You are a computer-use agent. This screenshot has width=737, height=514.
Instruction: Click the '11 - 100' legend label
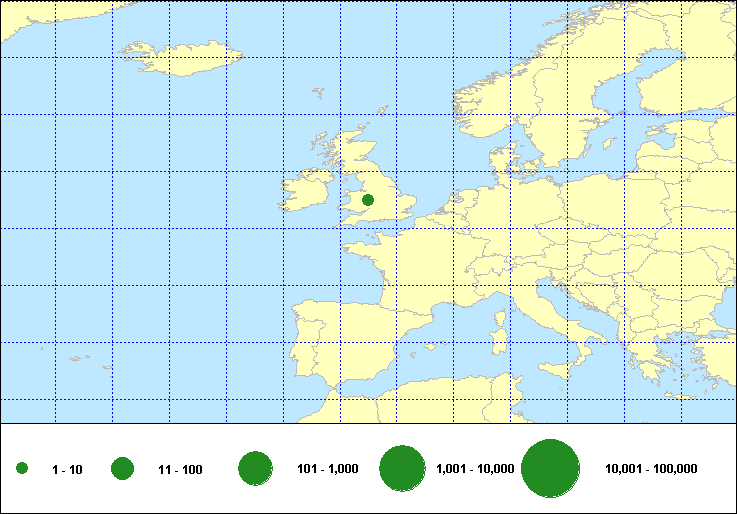coord(180,469)
